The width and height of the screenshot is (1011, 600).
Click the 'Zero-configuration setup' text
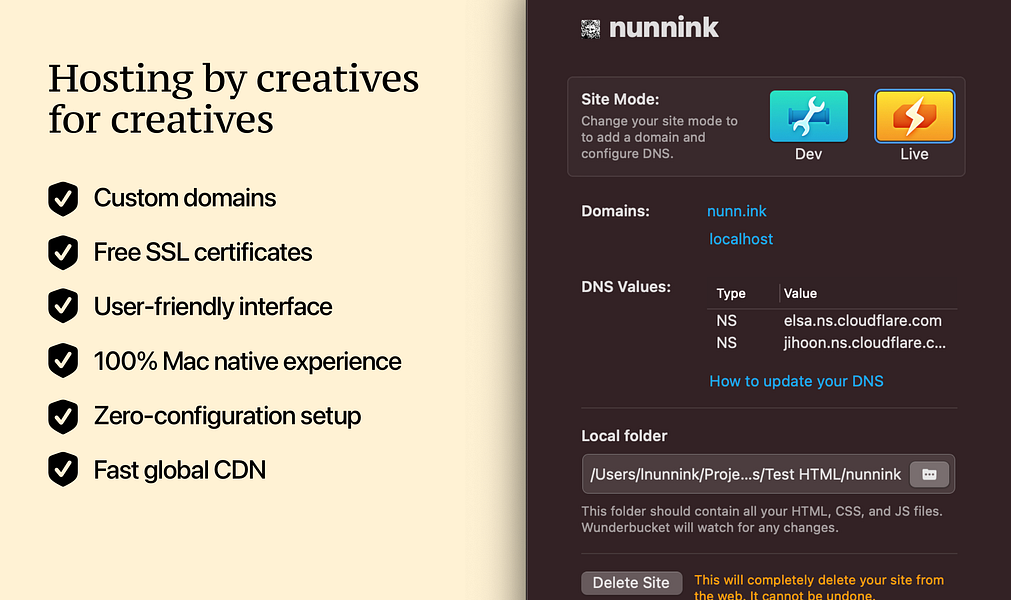(228, 416)
